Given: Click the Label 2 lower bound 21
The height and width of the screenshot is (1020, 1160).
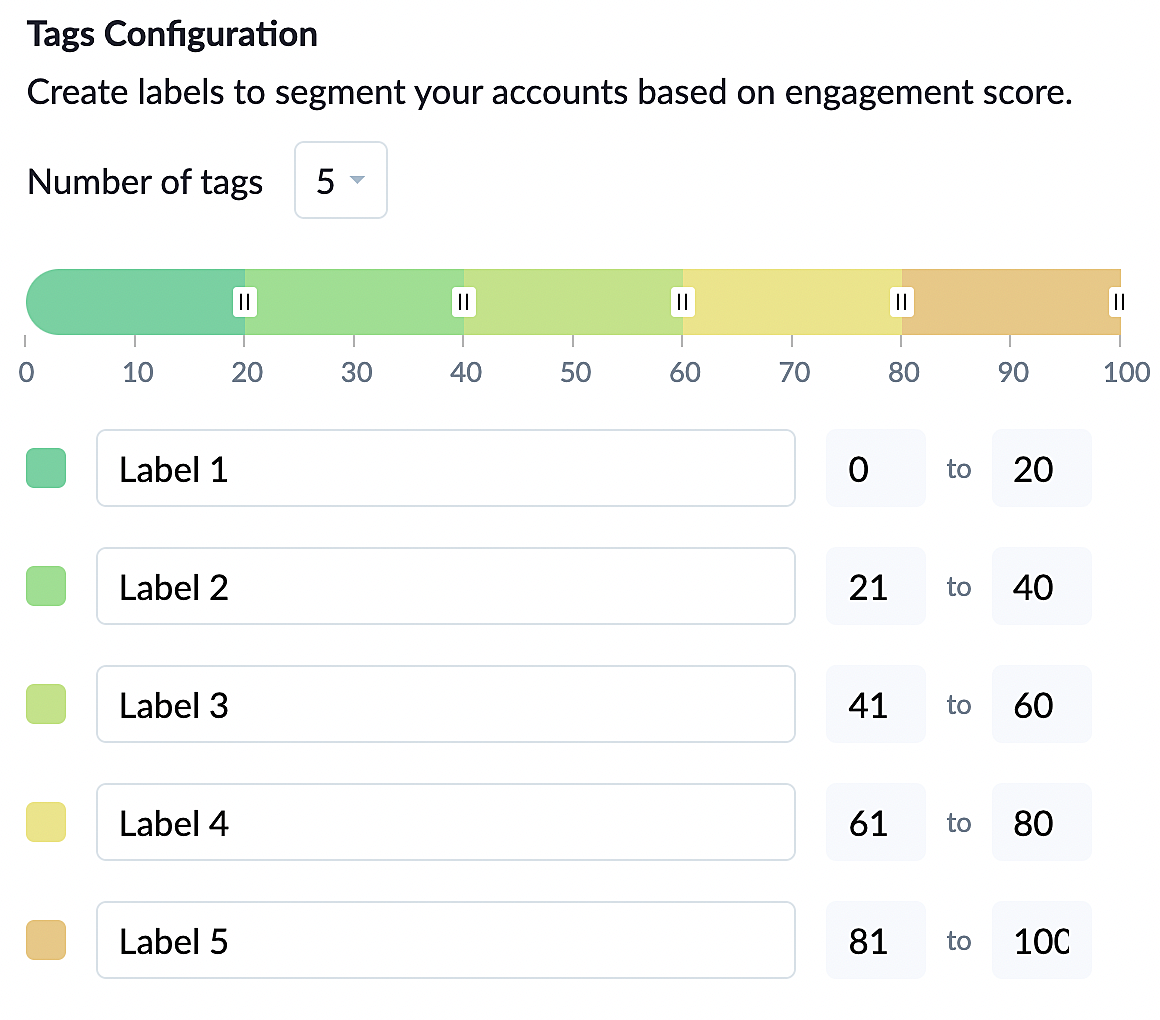Looking at the screenshot, I should (x=875, y=586).
